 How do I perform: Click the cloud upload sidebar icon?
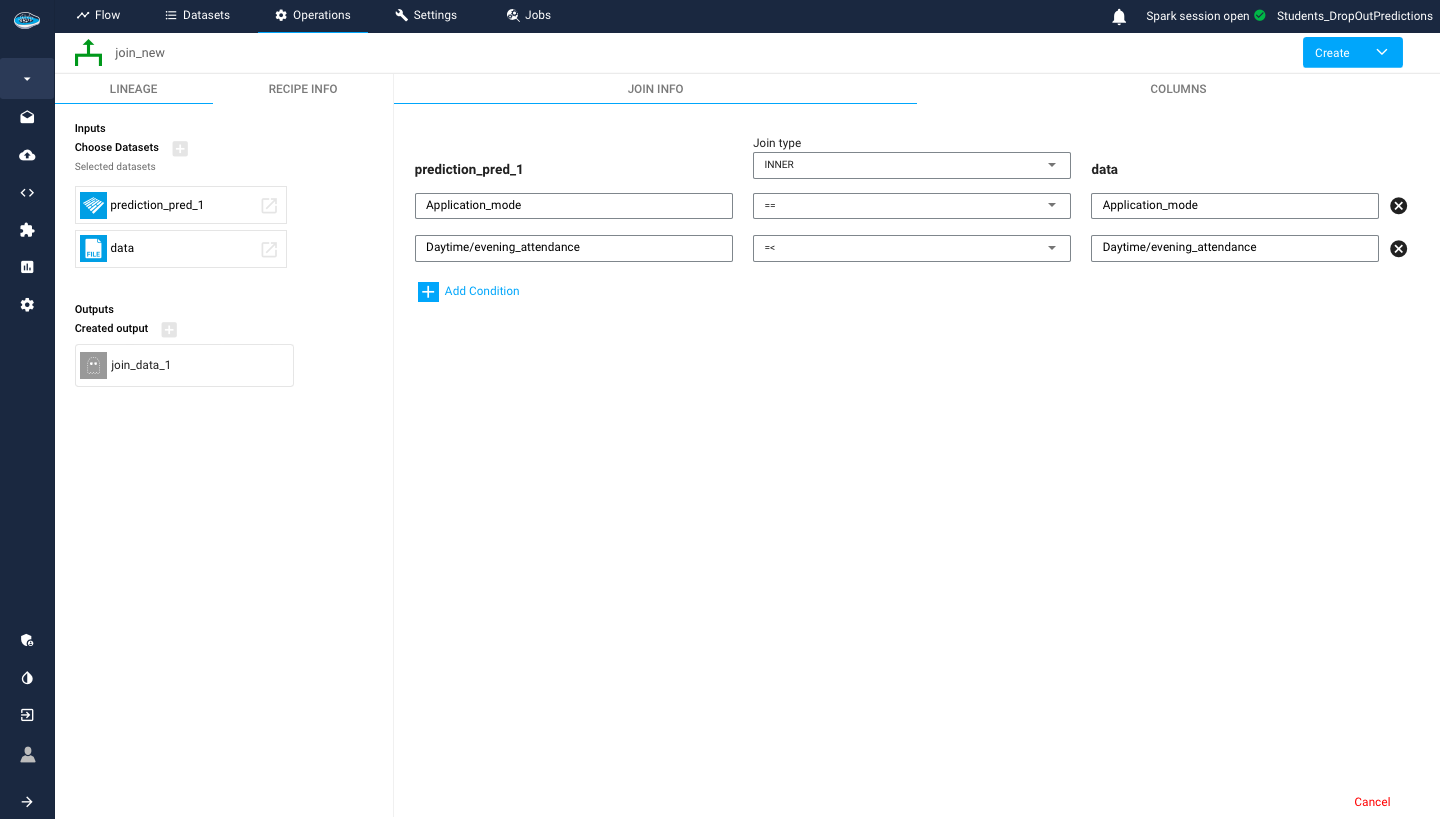pos(27,155)
